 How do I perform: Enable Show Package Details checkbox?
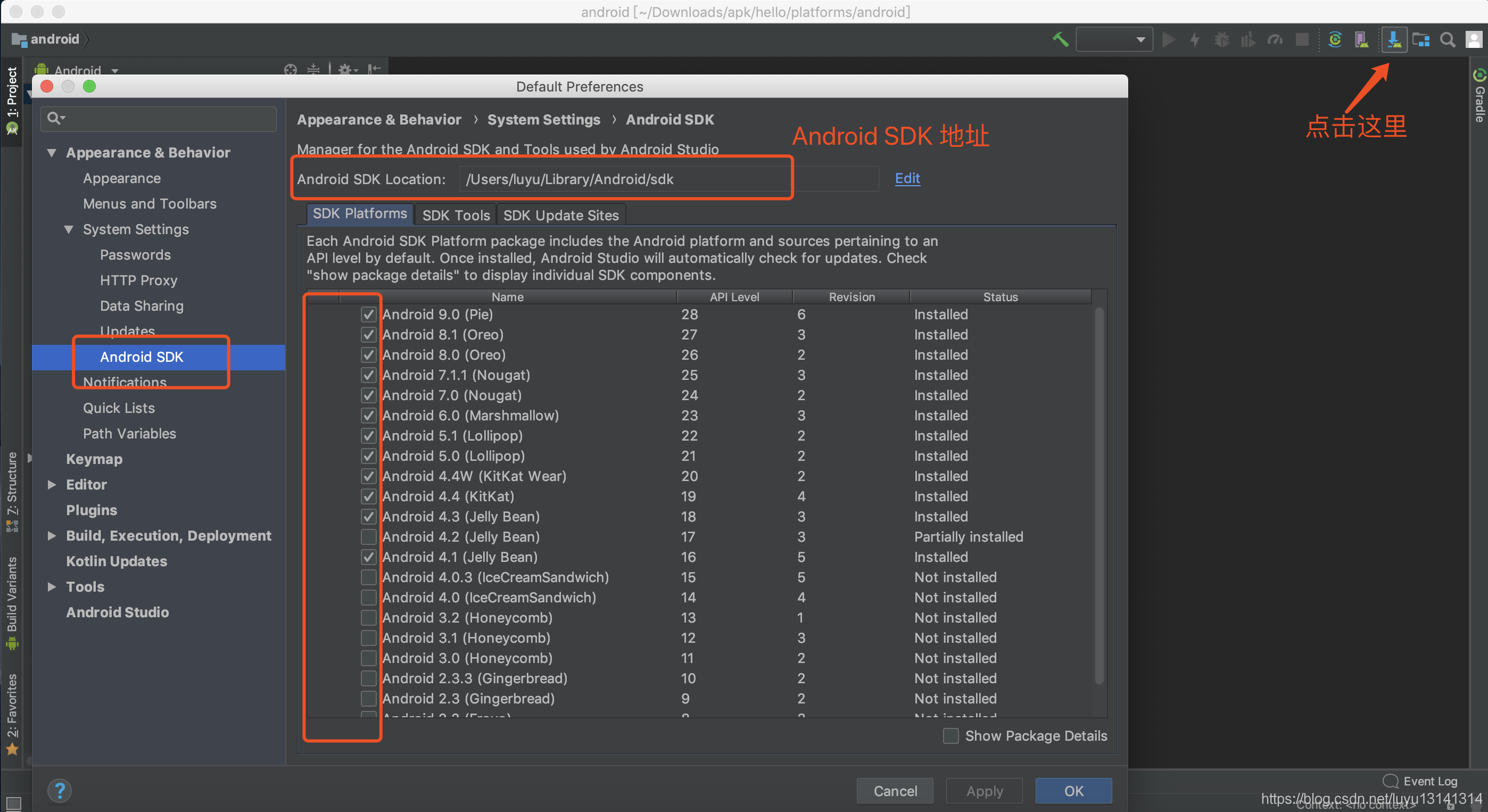[951, 736]
